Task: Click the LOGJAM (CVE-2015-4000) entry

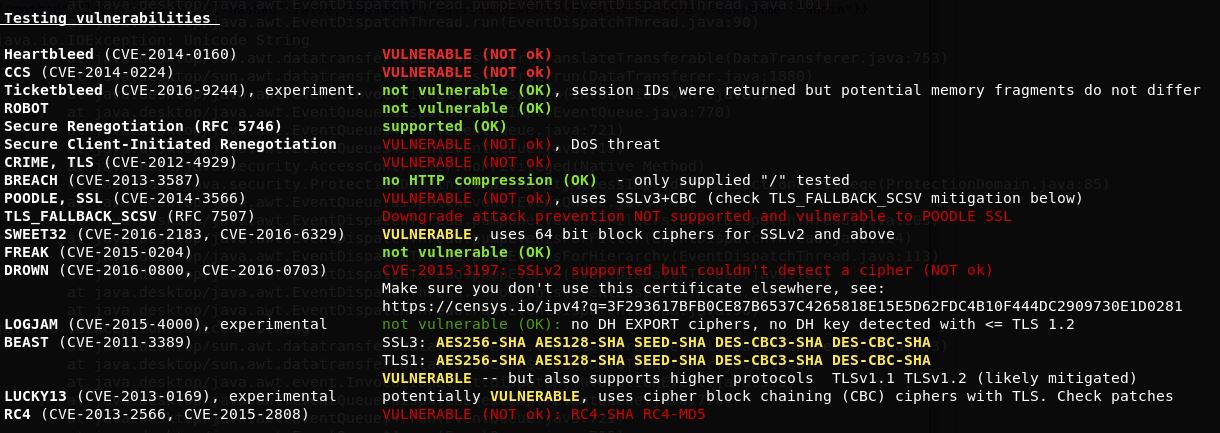Action: click(x=165, y=324)
